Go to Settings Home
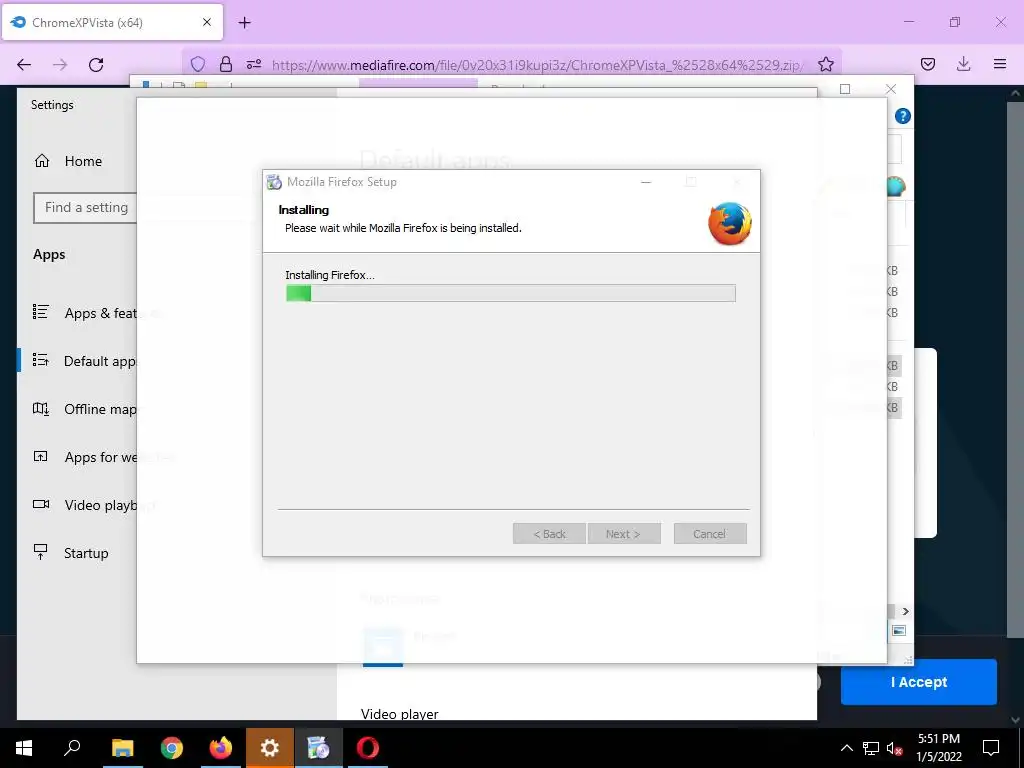This screenshot has width=1024, height=768. [83, 161]
